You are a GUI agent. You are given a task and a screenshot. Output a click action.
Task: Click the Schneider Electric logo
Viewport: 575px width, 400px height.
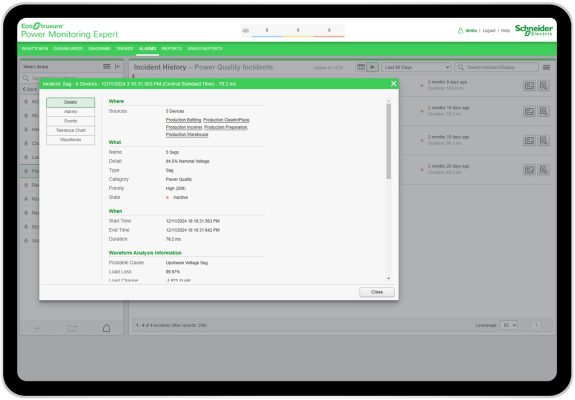pyautogui.click(x=534, y=30)
